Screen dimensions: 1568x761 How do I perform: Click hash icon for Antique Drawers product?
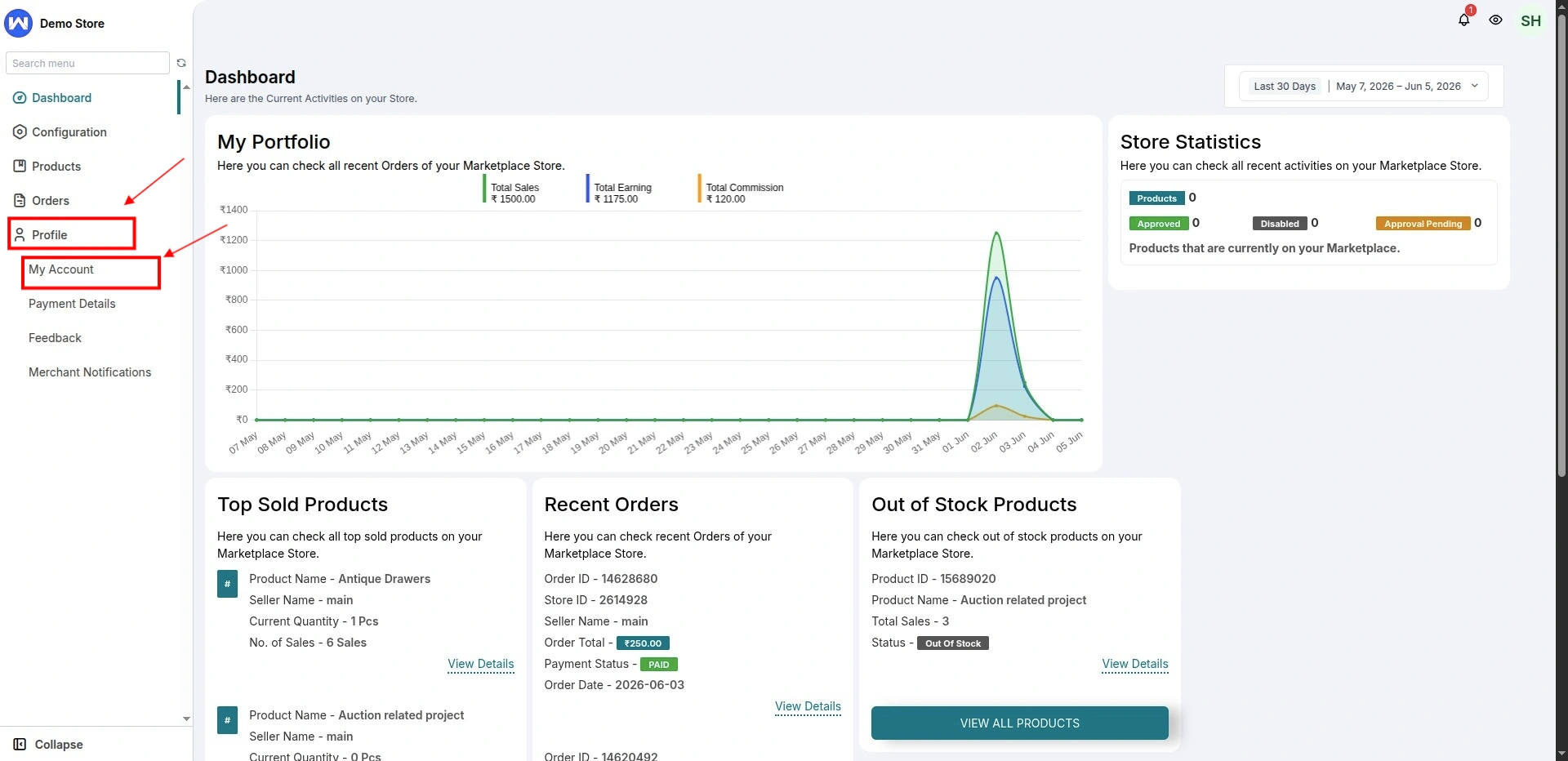tap(227, 585)
